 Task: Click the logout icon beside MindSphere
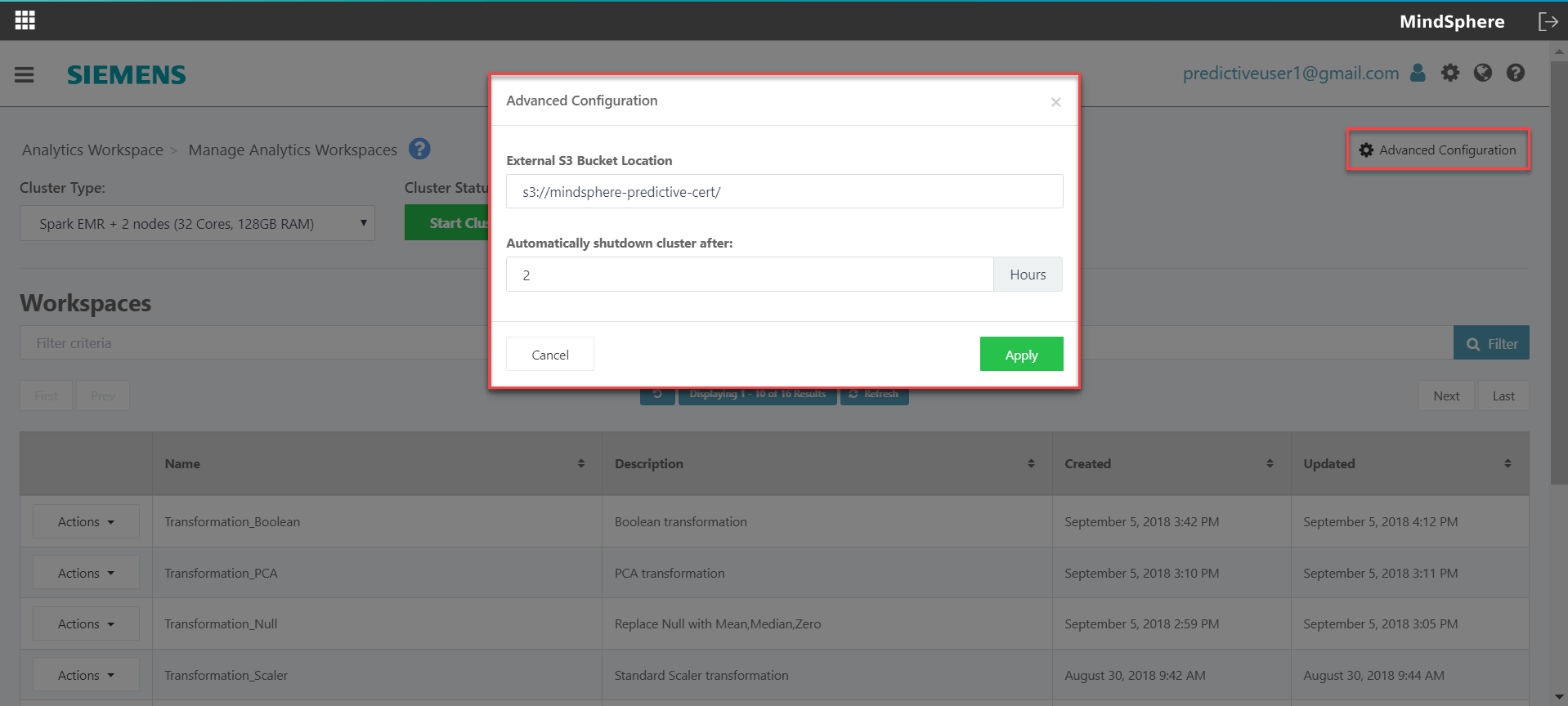click(x=1548, y=21)
